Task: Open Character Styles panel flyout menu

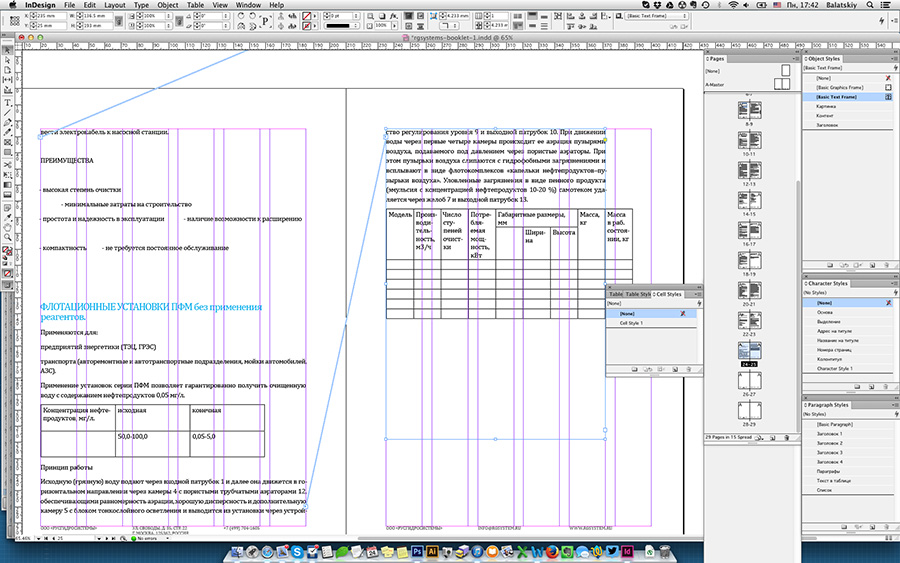Action: [x=894, y=284]
